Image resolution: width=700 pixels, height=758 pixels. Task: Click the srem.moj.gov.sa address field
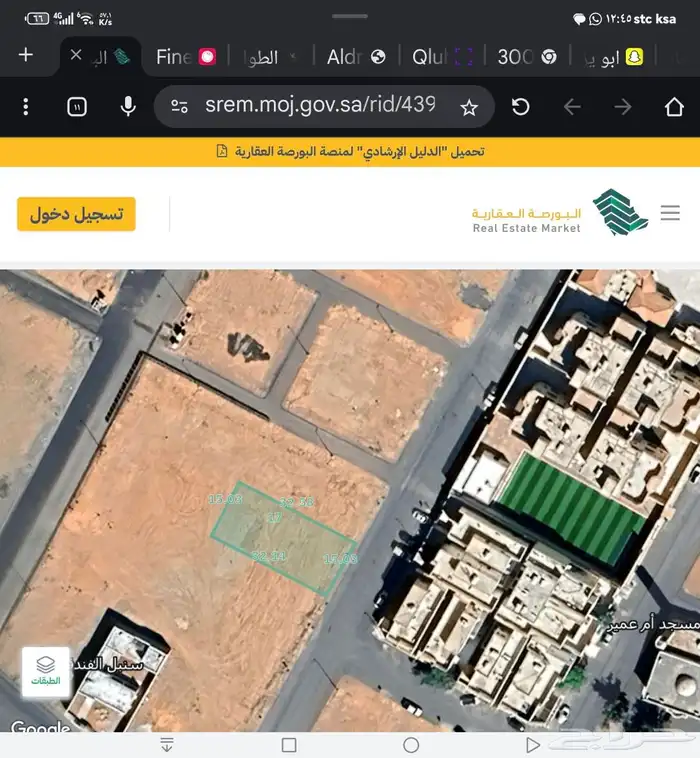click(x=320, y=106)
